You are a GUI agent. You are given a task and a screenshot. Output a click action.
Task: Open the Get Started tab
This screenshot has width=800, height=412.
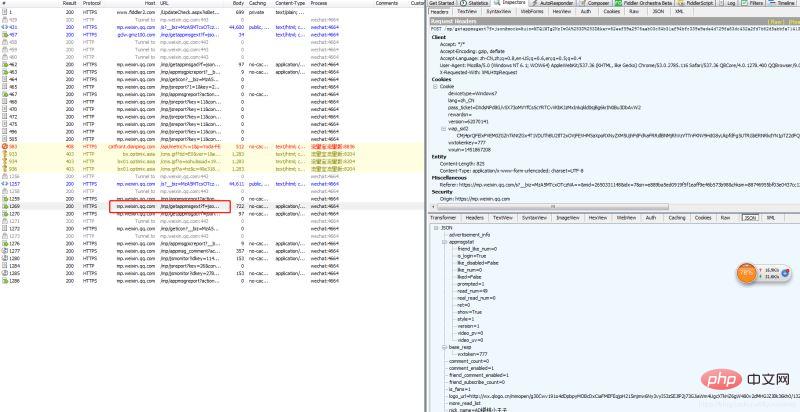coord(442,3)
